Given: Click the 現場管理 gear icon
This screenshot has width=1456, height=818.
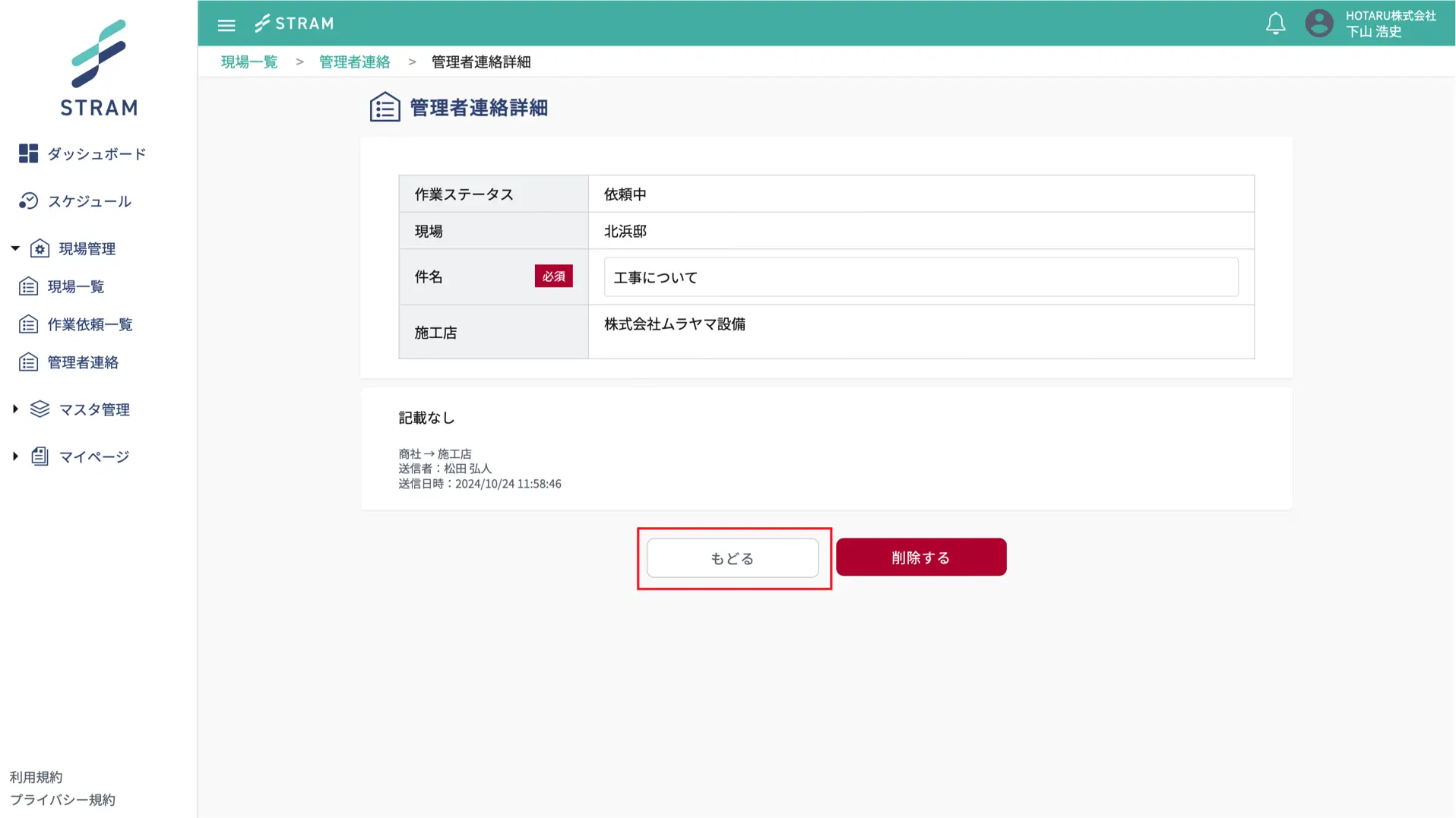Looking at the screenshot, I should [x=40, y=248].
